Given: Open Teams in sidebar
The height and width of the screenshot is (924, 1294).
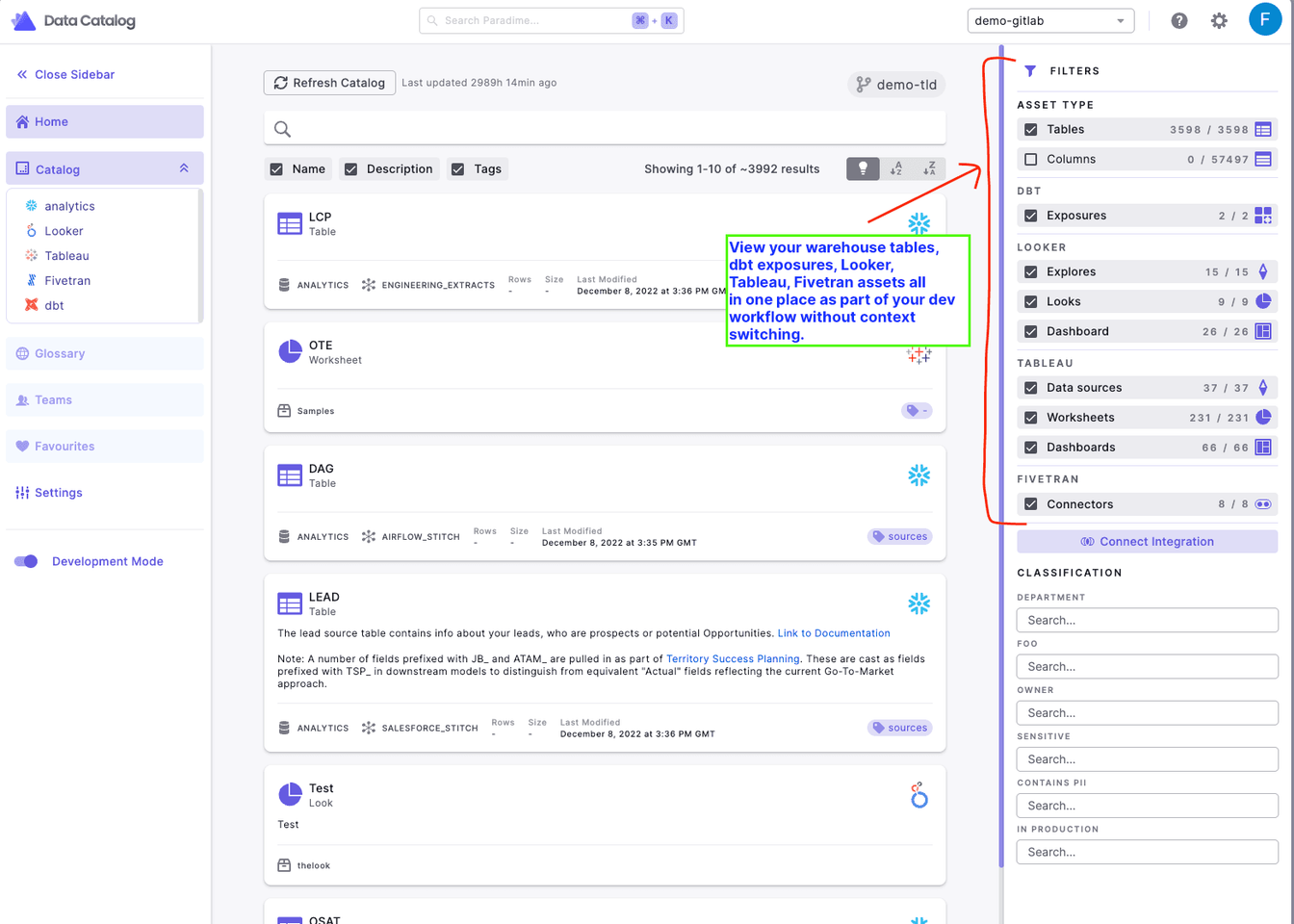Looking at the screenshot, I should tap(104, 399).
